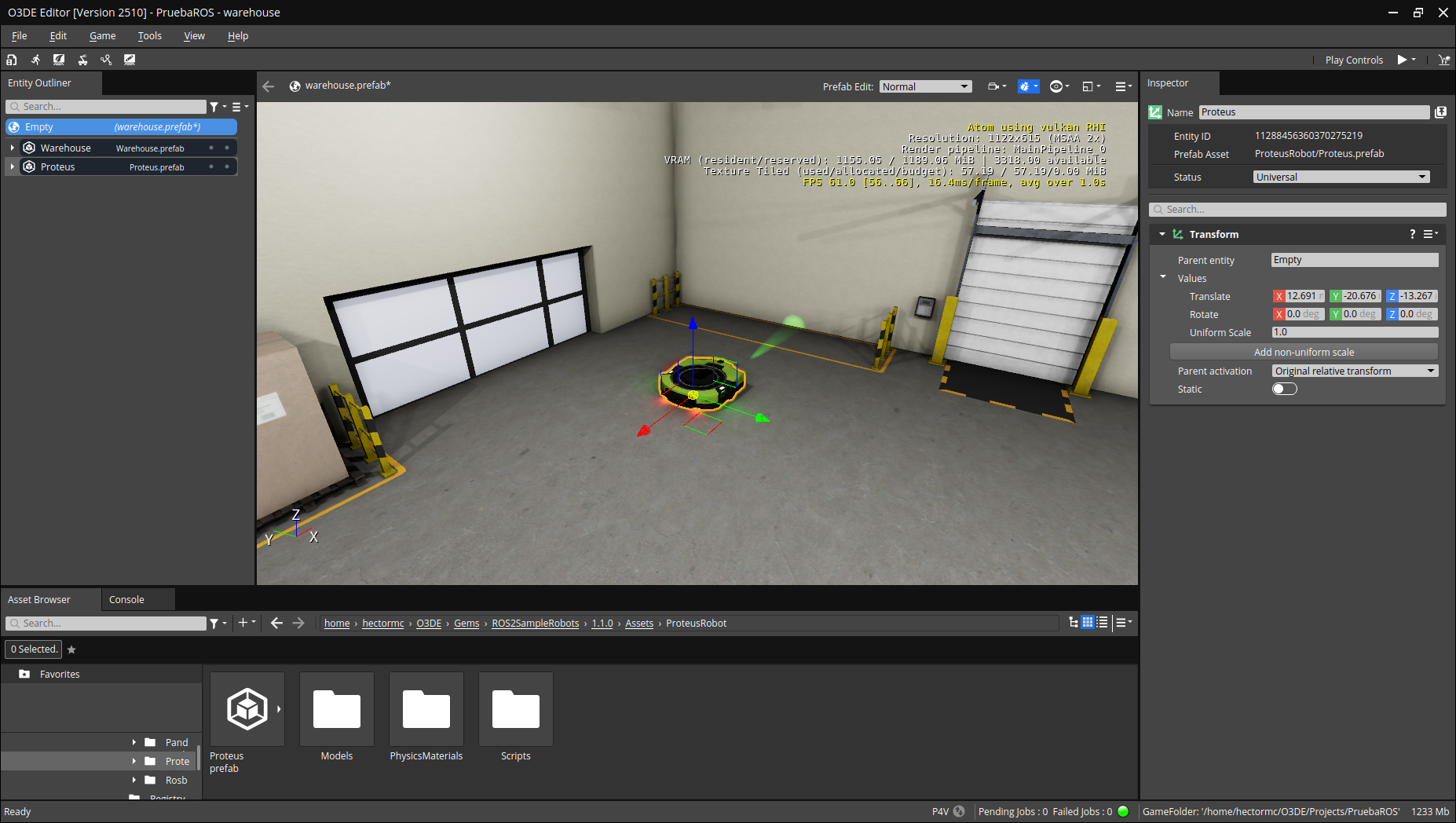1456x823 pixels.
Task: Click the favorites star beside 0 Selected
Action: pos(71,649)
